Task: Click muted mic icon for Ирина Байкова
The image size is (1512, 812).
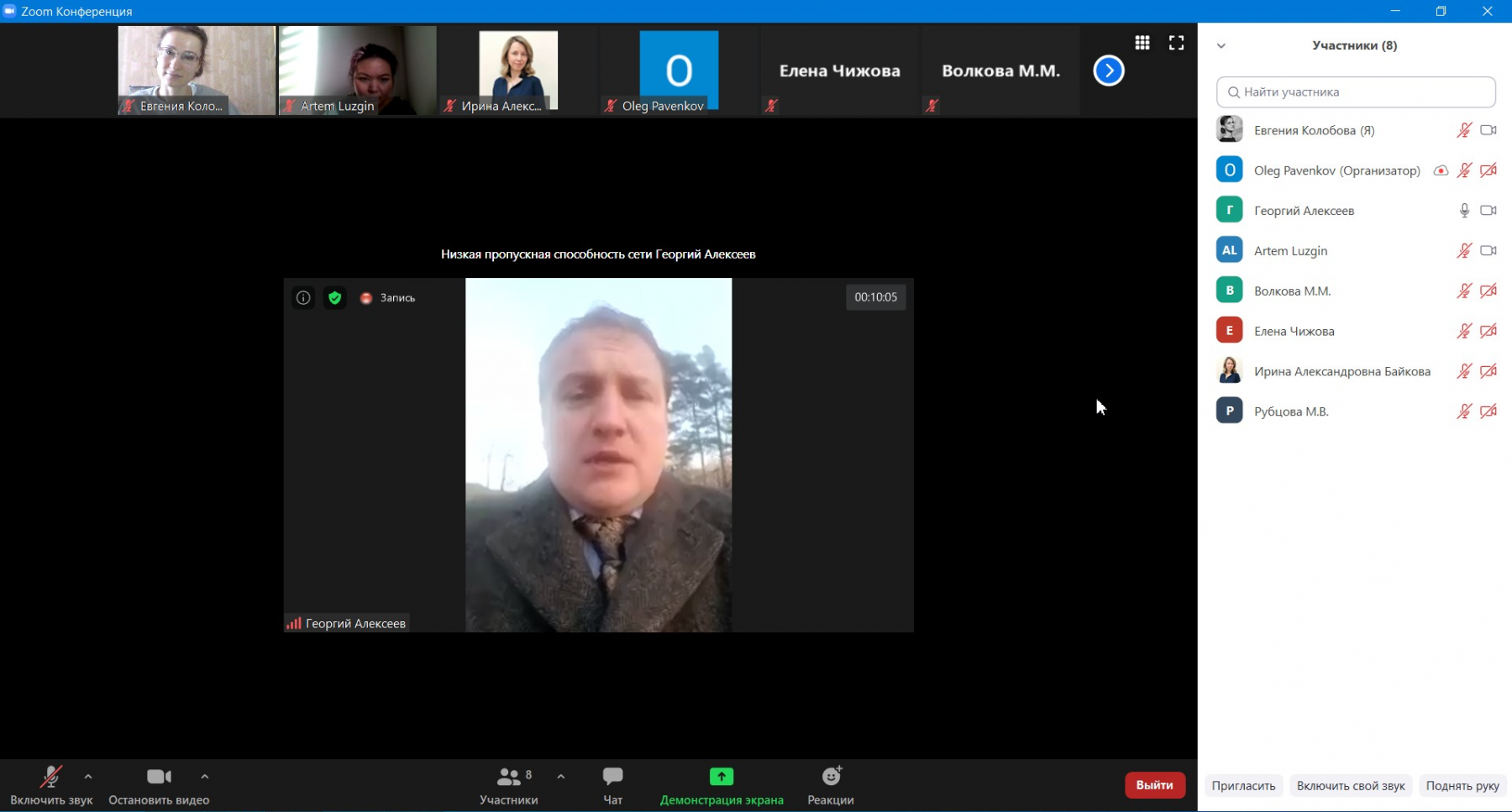Action: click(x=1464, y=371)
